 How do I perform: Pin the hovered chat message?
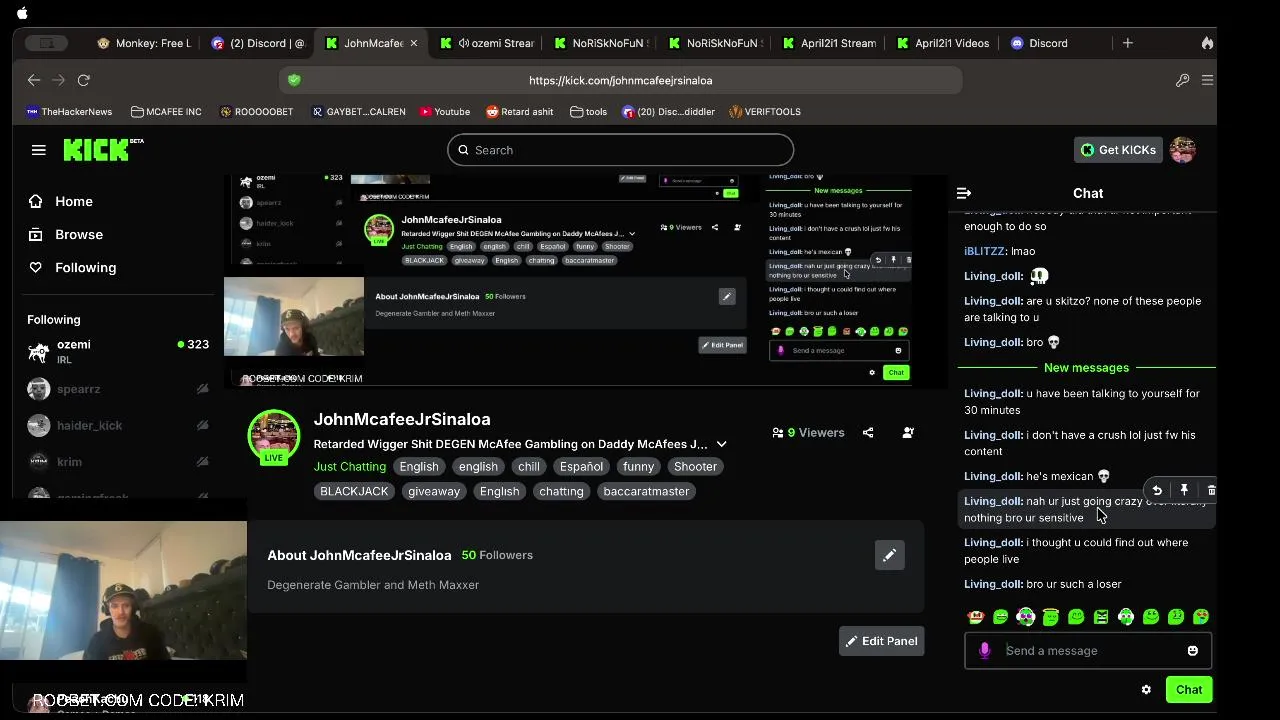(x=1184, y=490)
